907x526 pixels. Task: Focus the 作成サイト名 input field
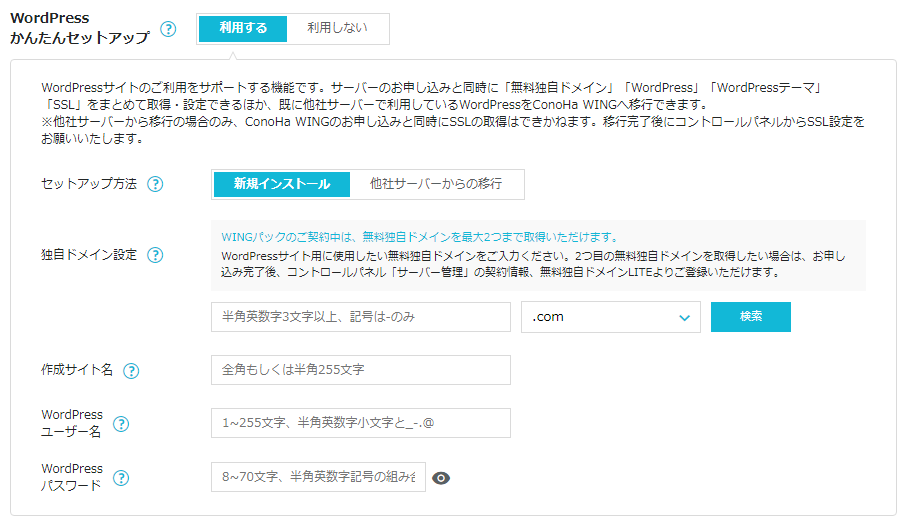[x=361, y=370]
